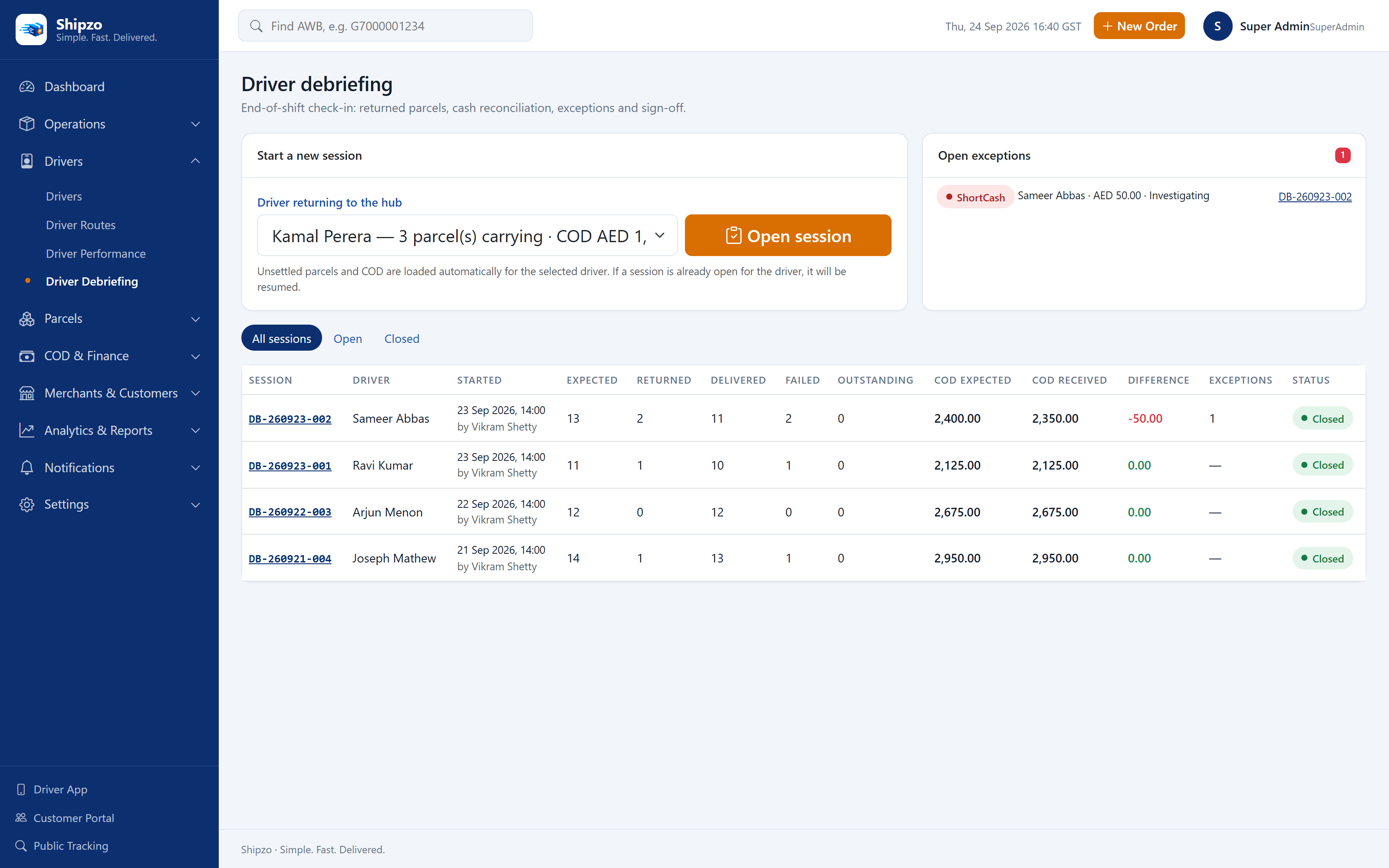This screenshot has width=1389, height=868.
Task: Open session link DB-260922-003
Action: point(290,512)
